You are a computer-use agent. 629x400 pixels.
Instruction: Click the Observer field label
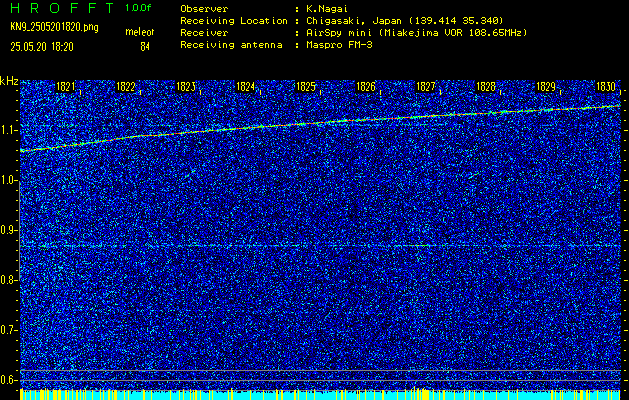[x=204, y=9]
